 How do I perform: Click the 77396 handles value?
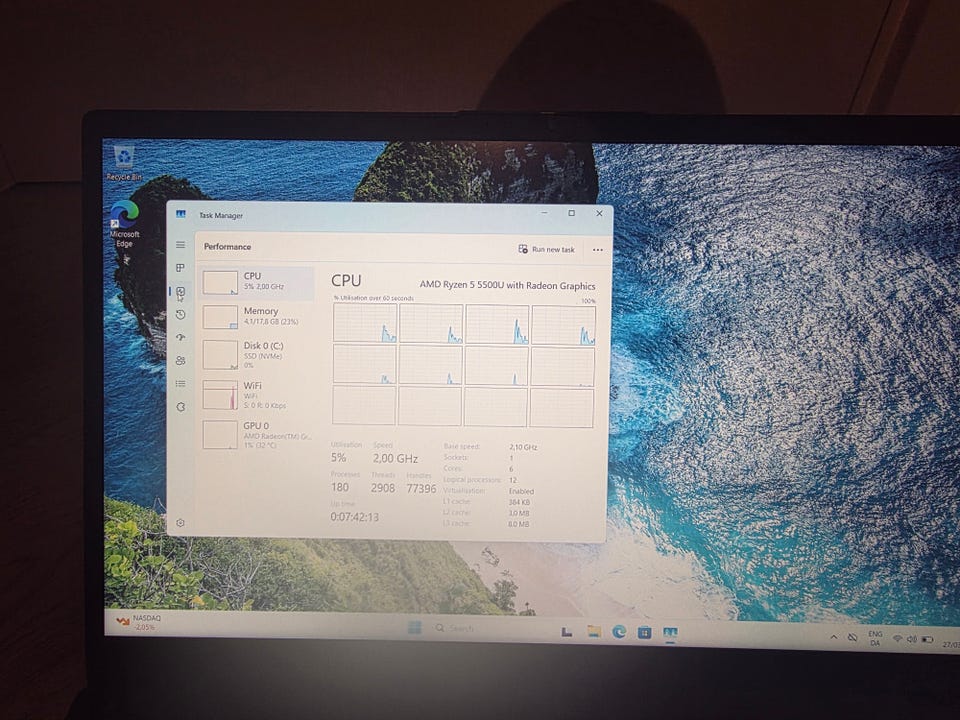[x=421, y=489]
